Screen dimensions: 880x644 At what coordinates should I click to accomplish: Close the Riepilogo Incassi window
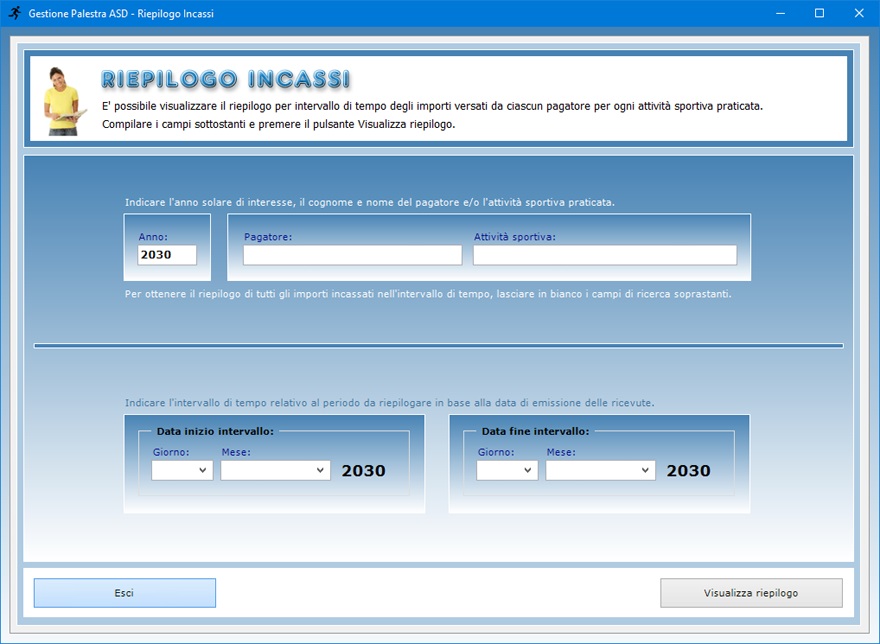tap(859, 13)
